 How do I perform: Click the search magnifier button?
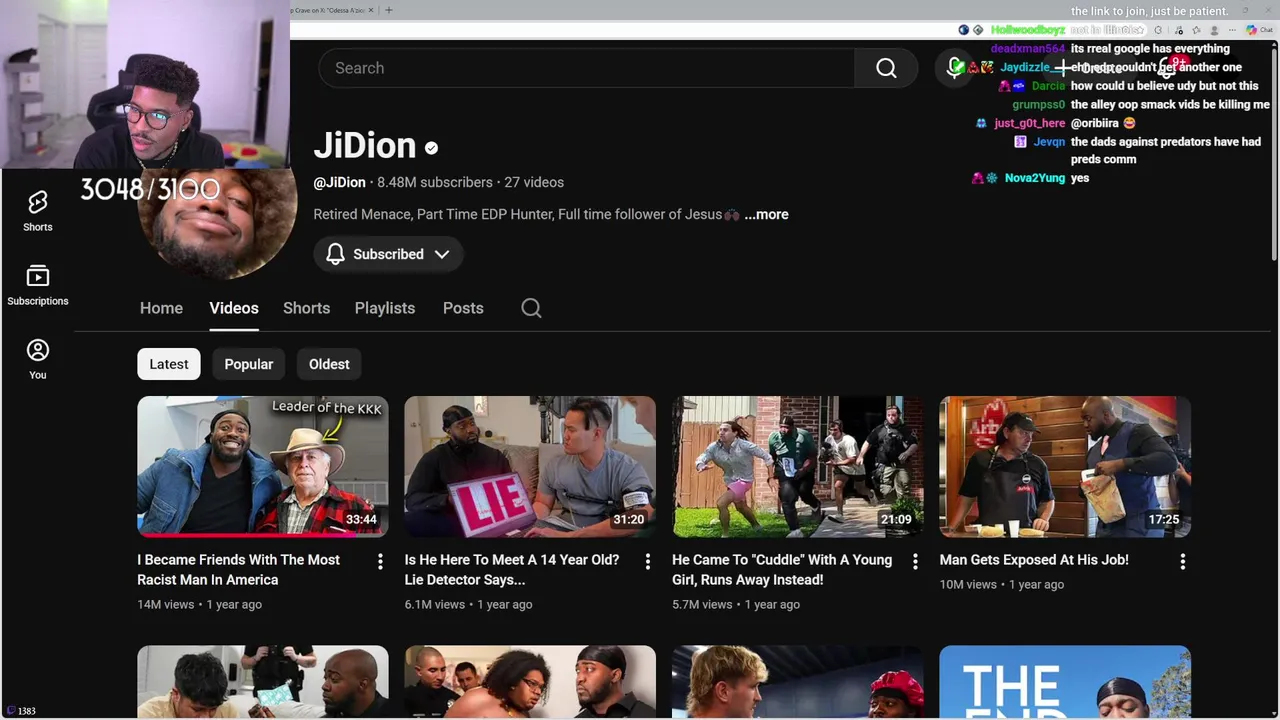pyautogui.click(x=886, y=68)
